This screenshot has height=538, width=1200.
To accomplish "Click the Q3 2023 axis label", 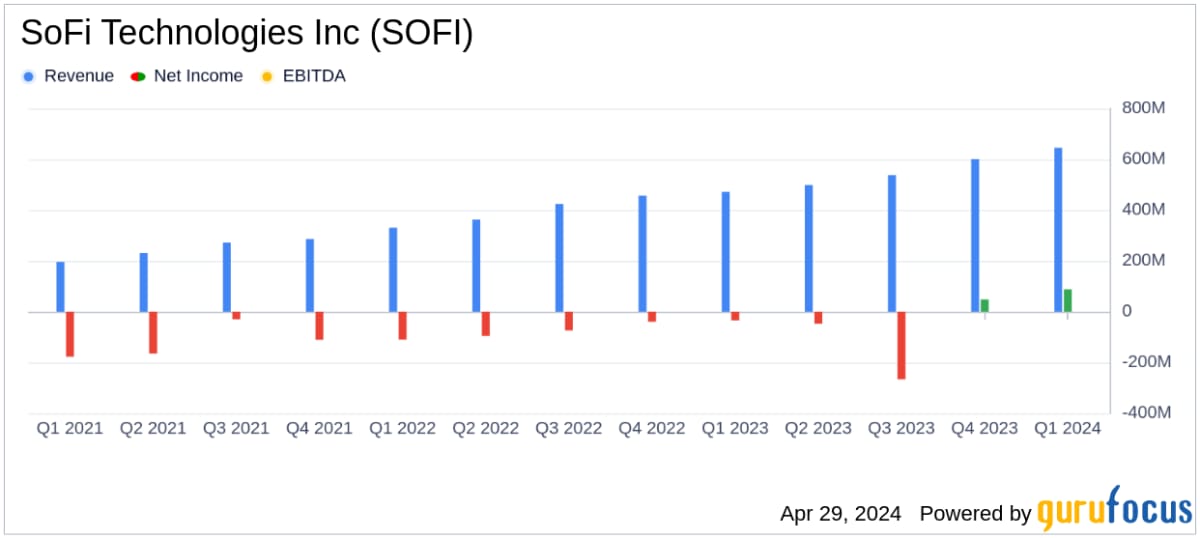I will coord(900,428).
